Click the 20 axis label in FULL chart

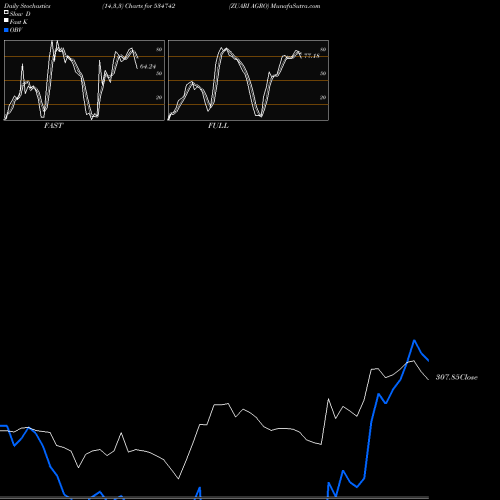pos(323,97)
